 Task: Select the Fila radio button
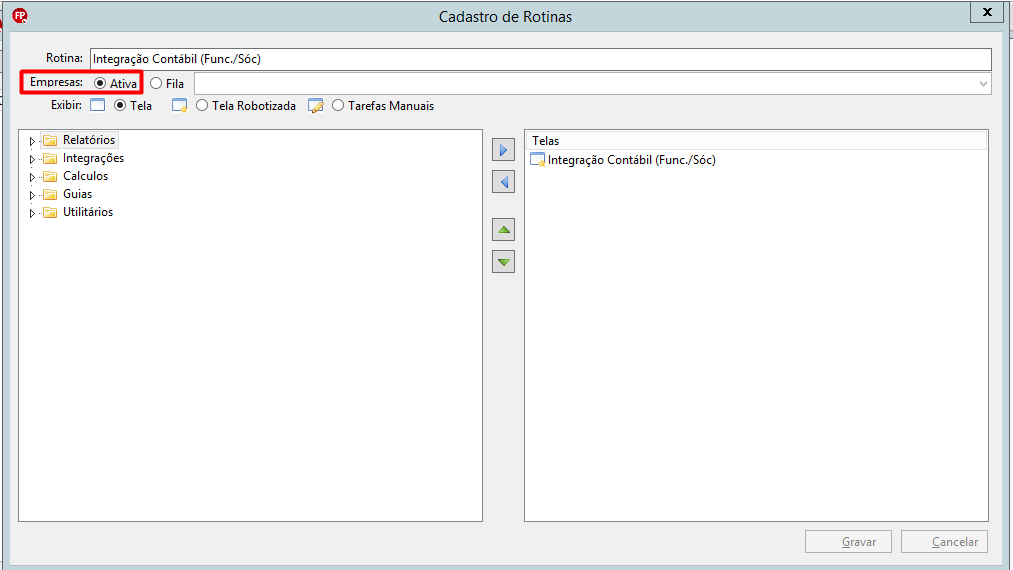(x=156, y=83)
